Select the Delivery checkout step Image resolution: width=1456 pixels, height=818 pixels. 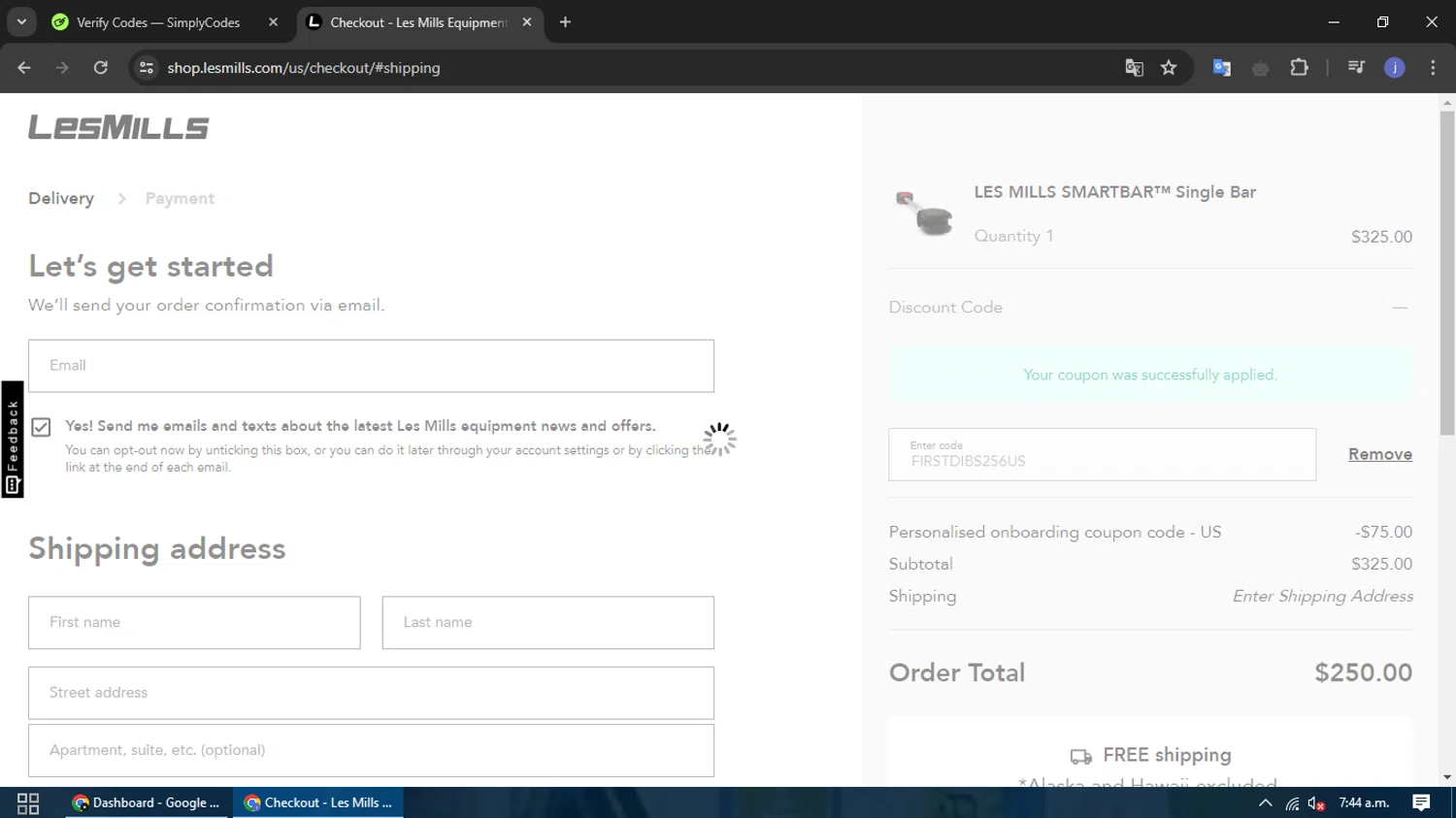click(x=61, y=198)
